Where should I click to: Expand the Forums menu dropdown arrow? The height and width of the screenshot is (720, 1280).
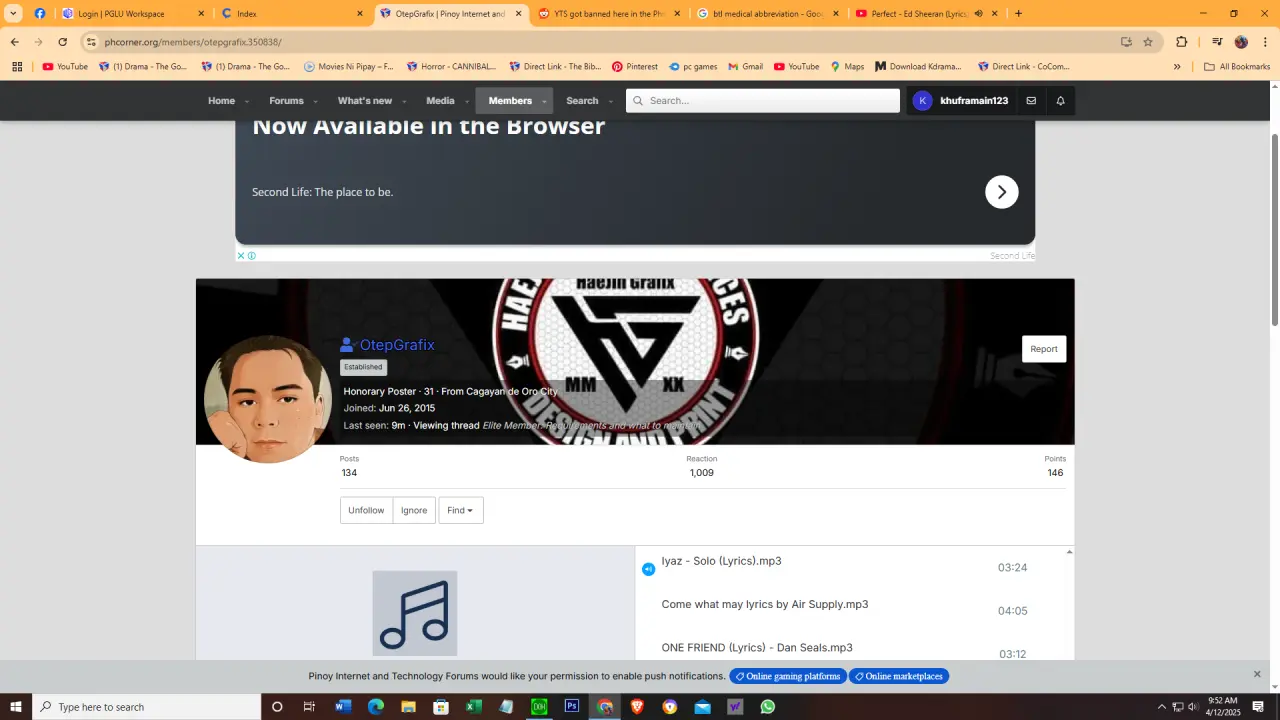pos(315,102)
